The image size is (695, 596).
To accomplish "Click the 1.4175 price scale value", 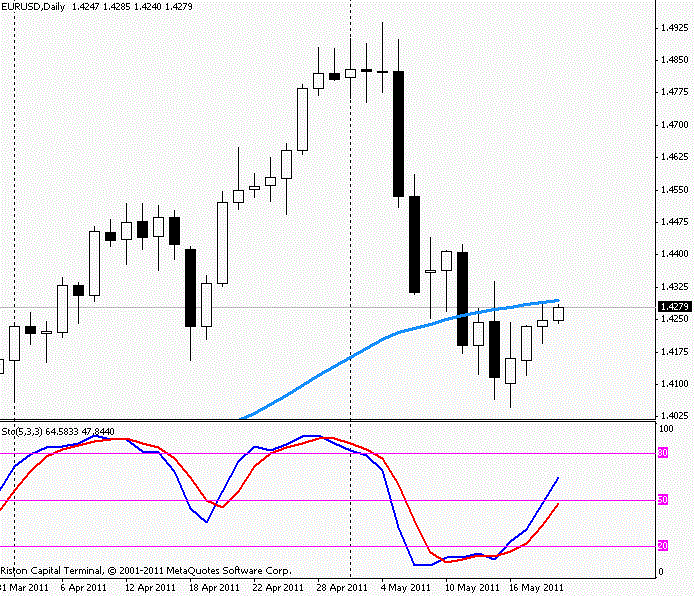I will click(675, 352).
